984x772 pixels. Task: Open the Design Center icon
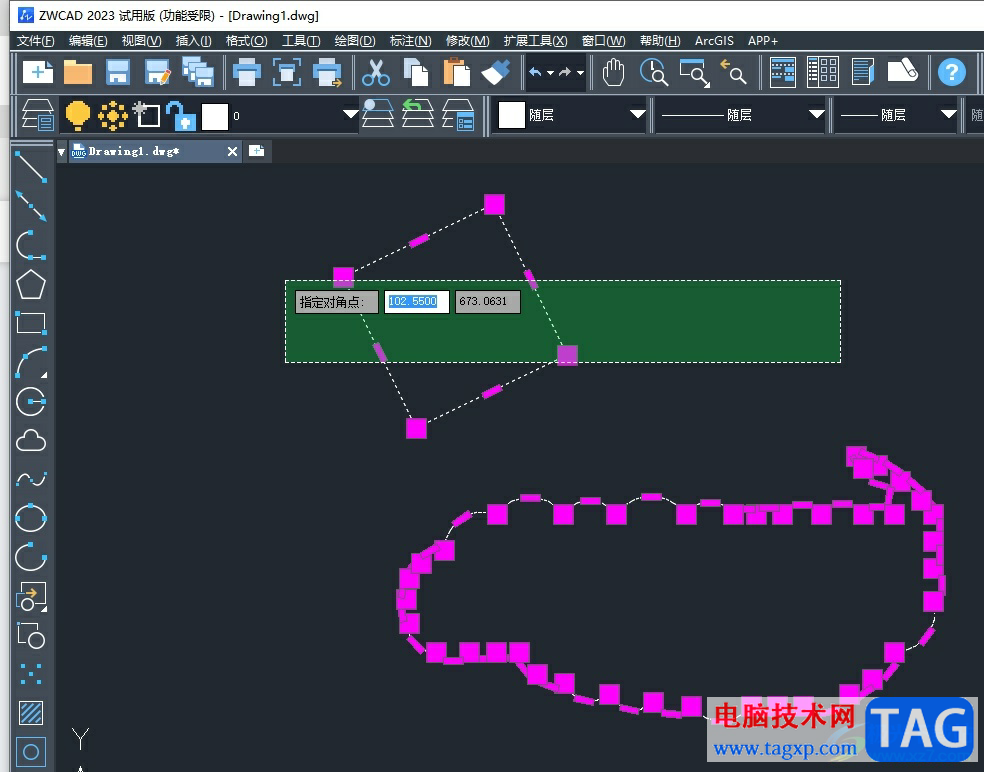(823, 72)
